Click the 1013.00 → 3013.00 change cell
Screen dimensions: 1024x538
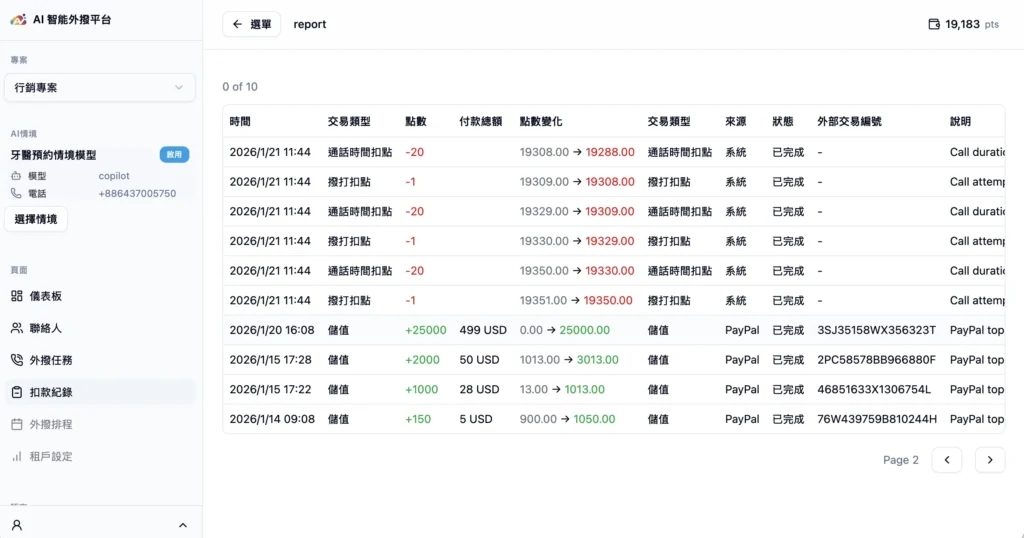pyautogui.click(x=569, y=360)
